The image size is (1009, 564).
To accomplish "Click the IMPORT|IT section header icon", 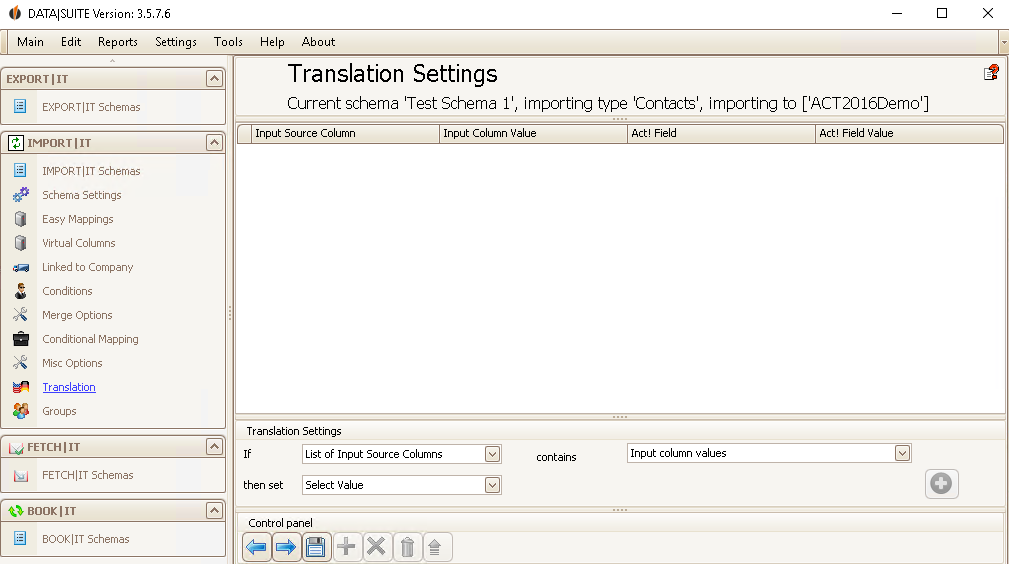I will [x=15, y=143].
